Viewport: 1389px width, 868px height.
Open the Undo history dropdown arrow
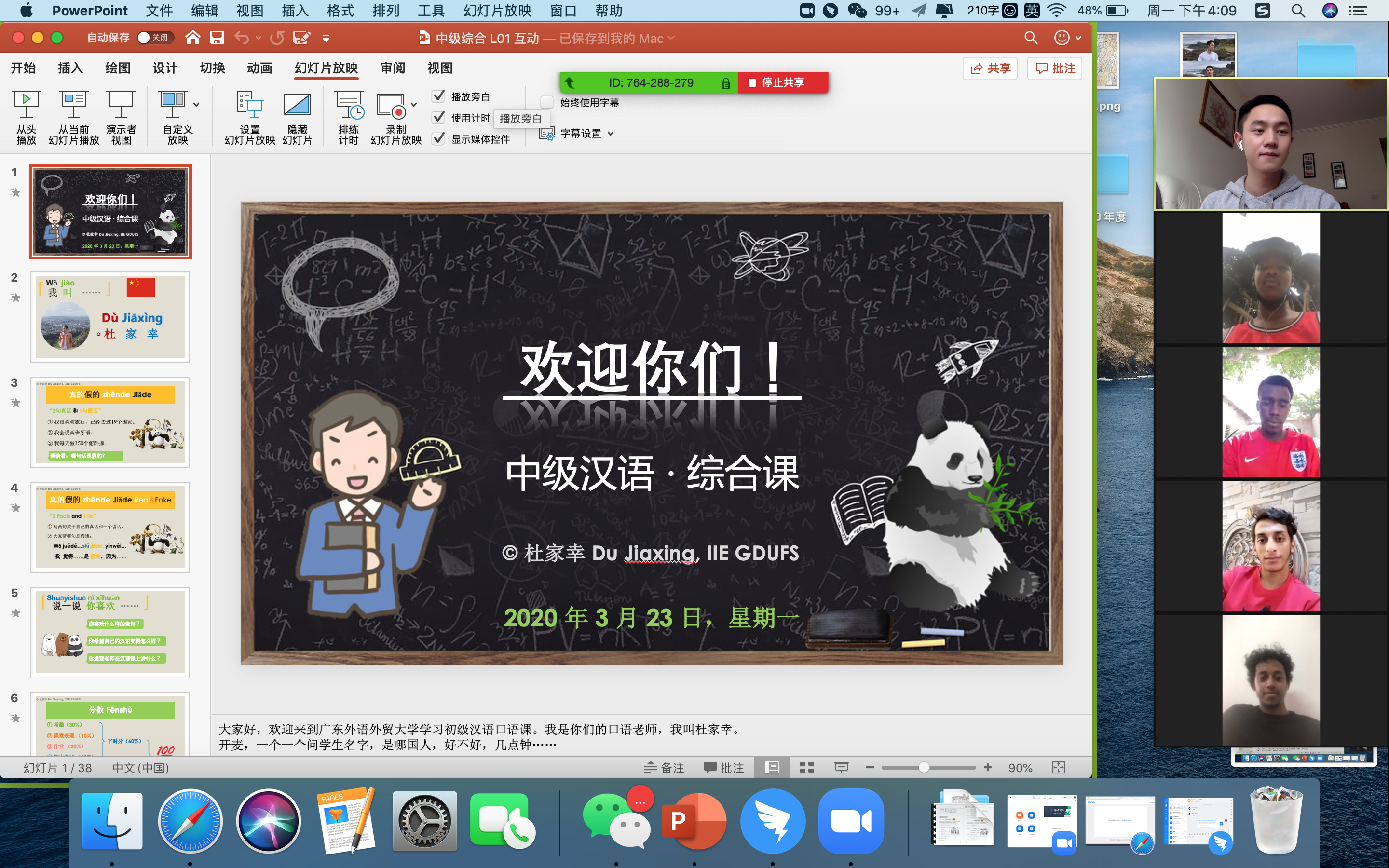259,39
